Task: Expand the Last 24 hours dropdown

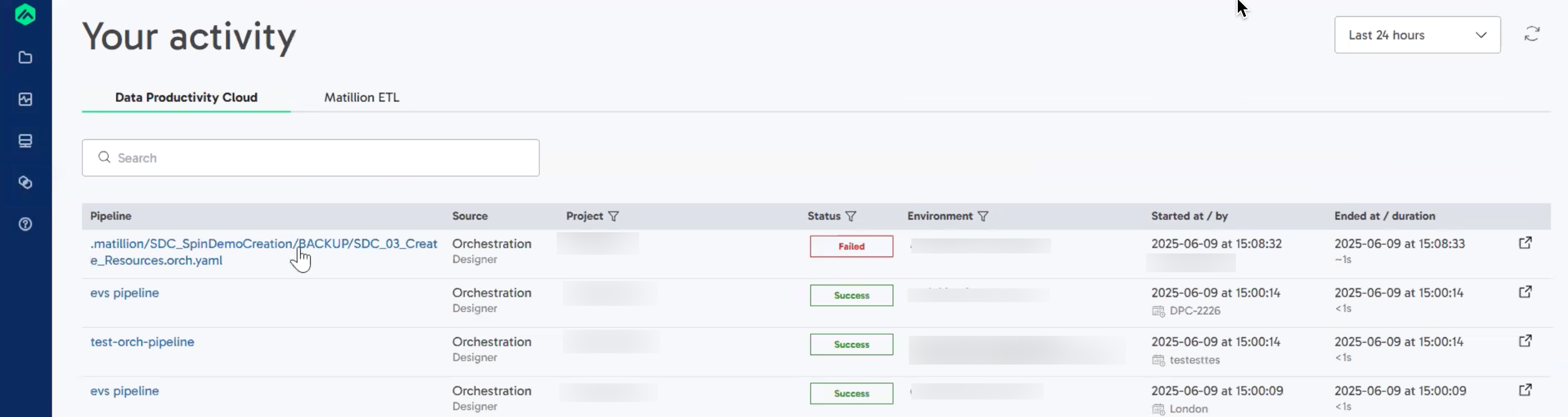Action: (1417, 35)
